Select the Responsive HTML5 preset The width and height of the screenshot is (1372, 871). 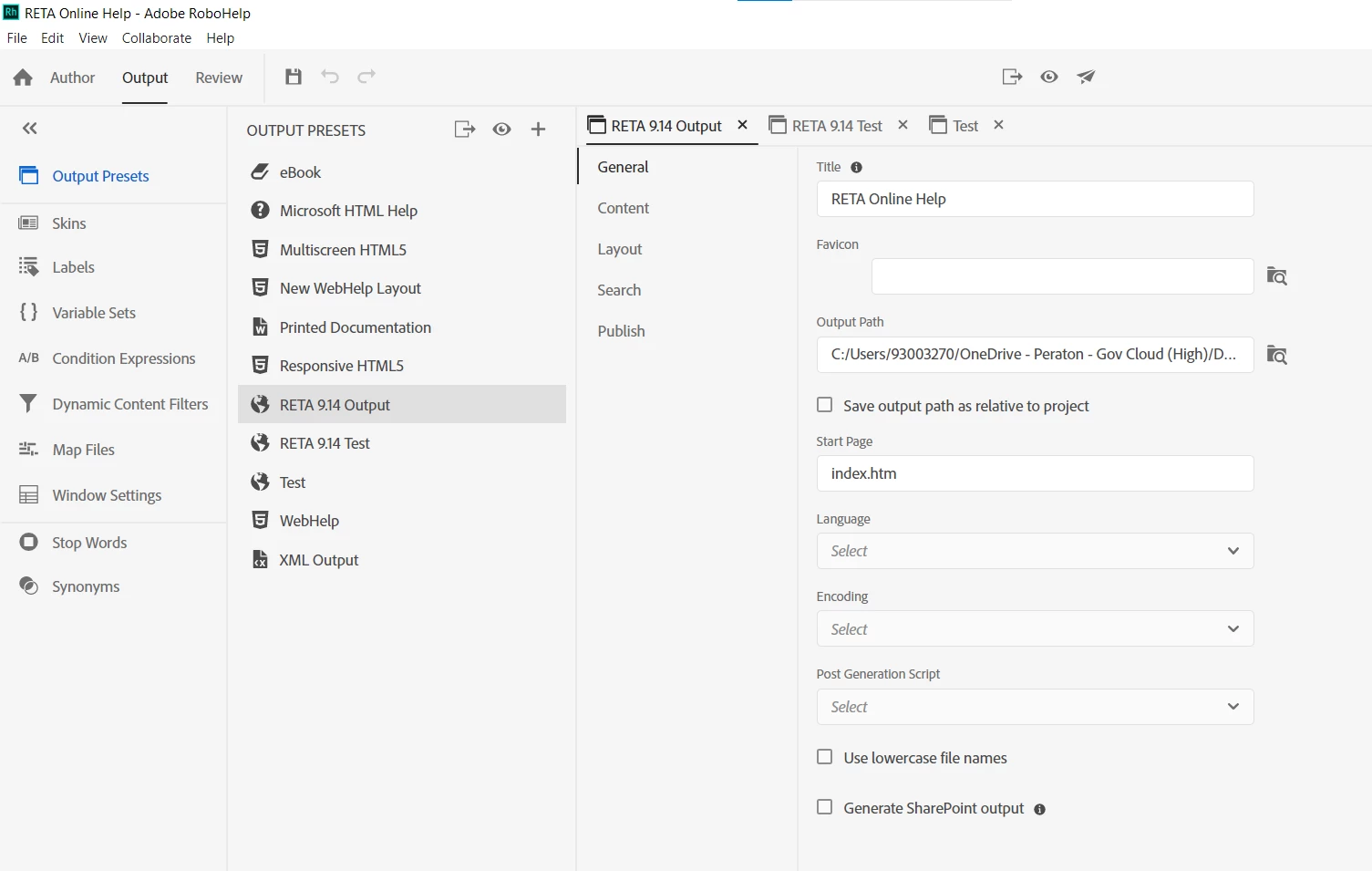tap(402, 366)
